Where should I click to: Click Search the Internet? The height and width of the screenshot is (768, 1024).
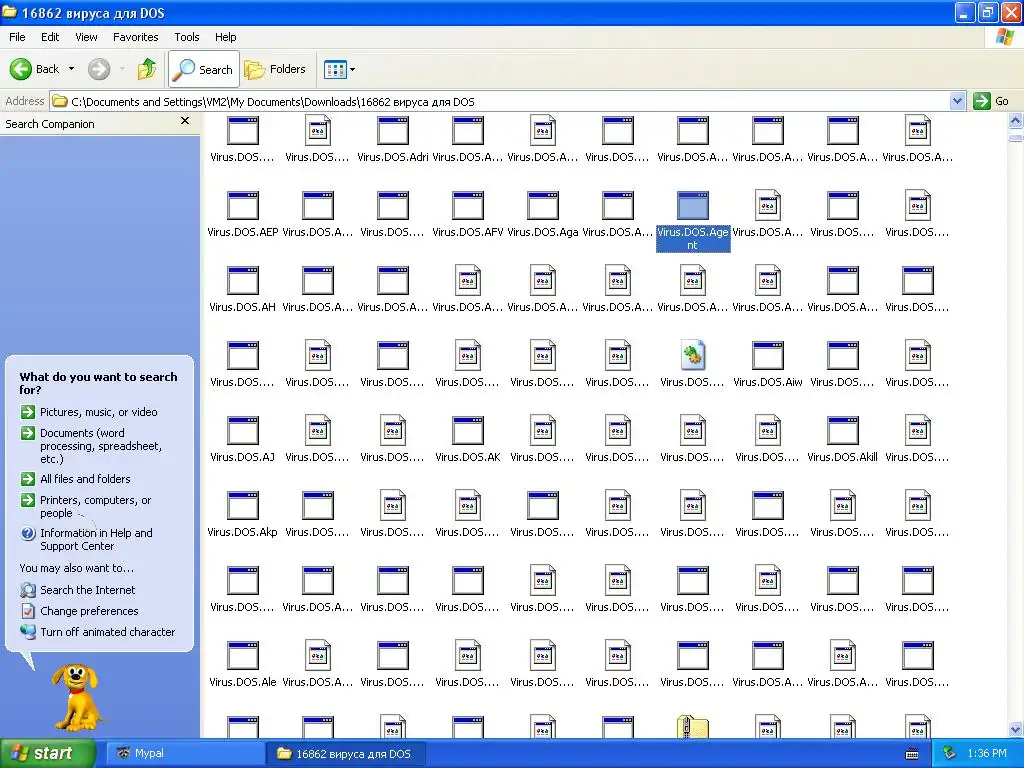point(78,590)
